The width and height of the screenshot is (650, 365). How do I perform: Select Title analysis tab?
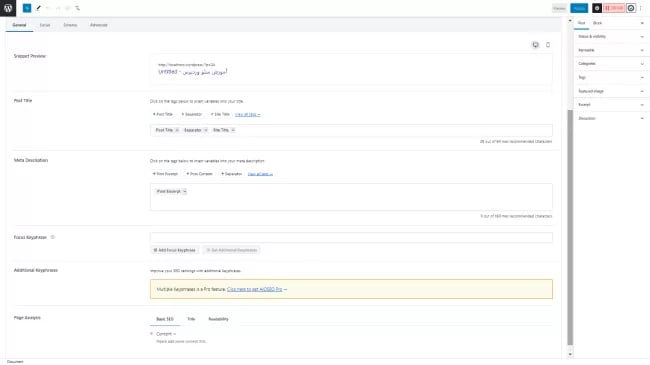(x=191, y=319)
